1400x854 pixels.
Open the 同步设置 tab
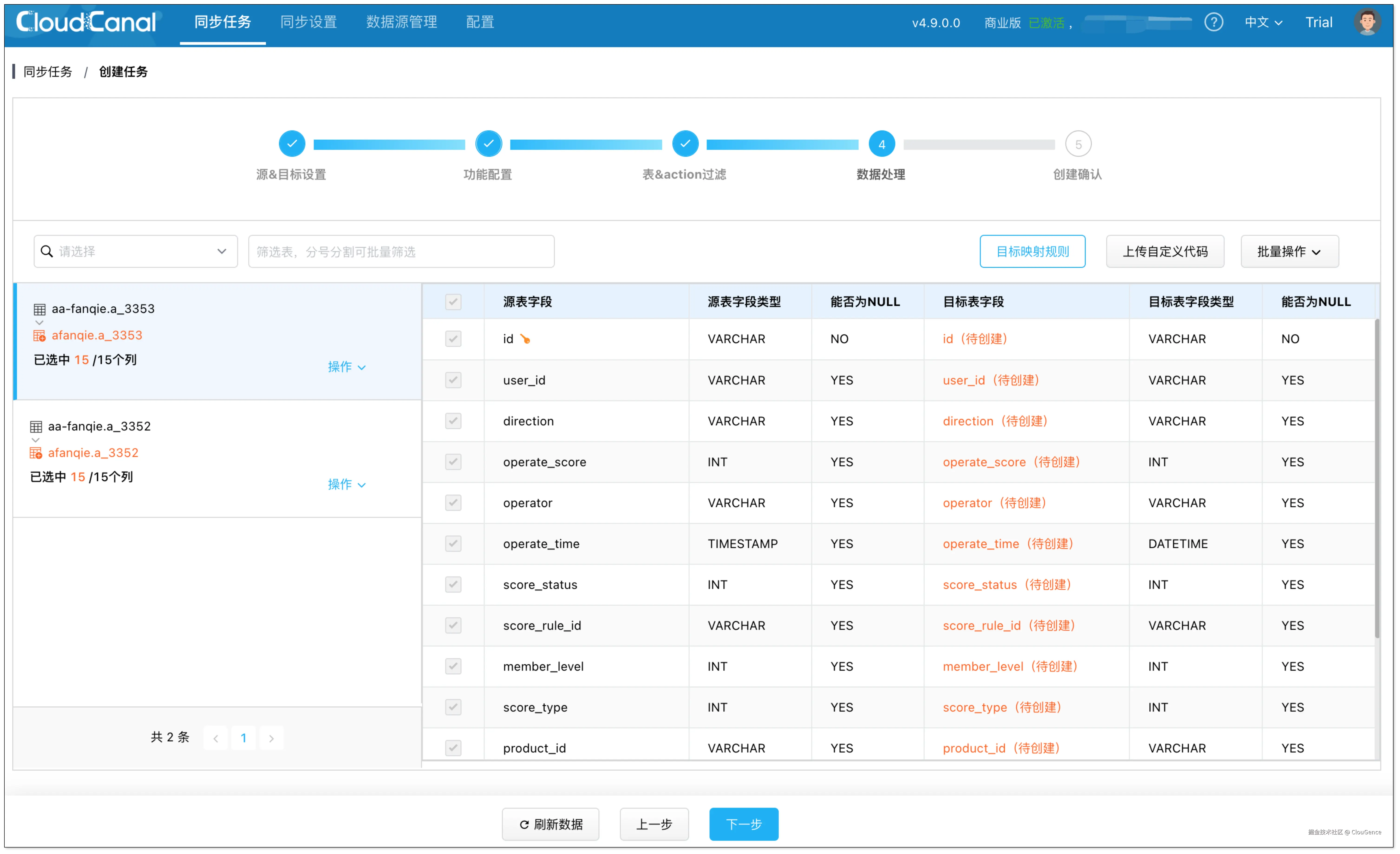tap(308, 22)
